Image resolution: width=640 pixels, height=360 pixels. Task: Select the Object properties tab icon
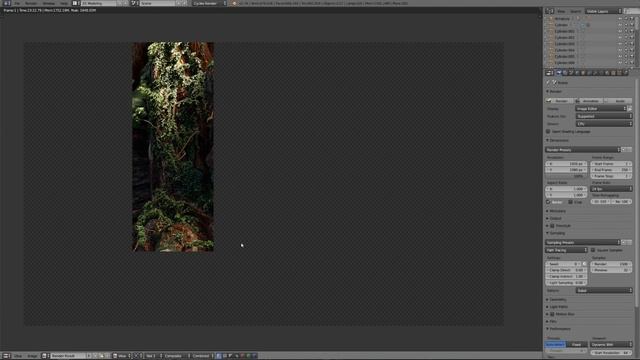point(583,73)
